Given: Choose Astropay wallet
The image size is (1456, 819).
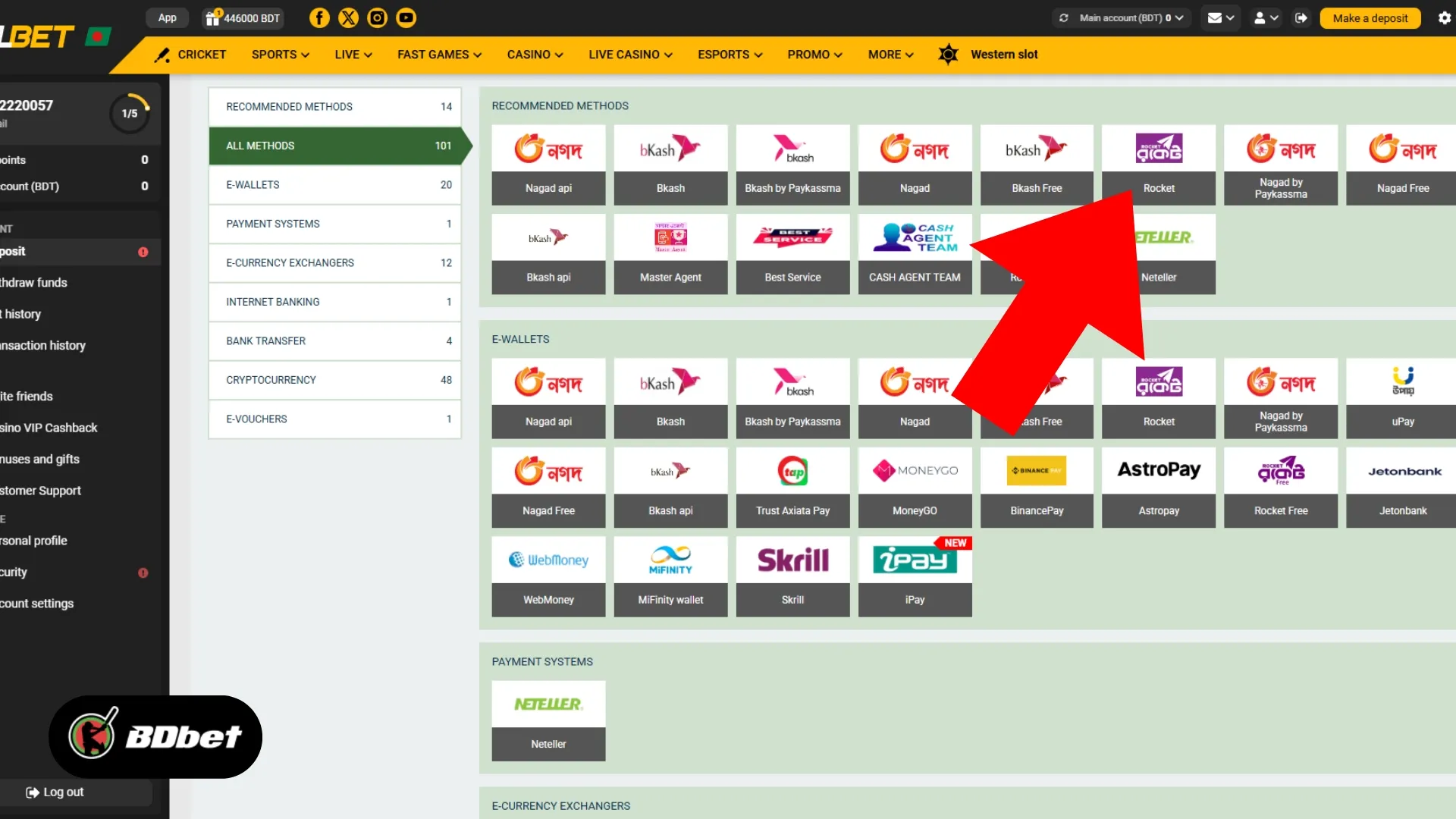Looking at the screenshot, I should click(1159, 488).
